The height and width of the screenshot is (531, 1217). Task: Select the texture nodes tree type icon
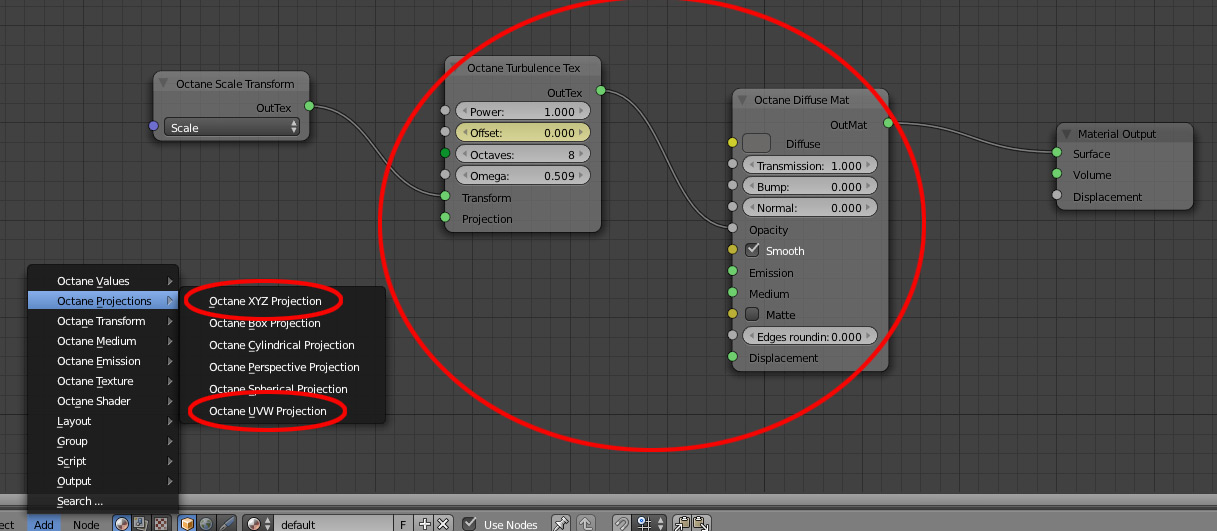click(x=160, y=523)
